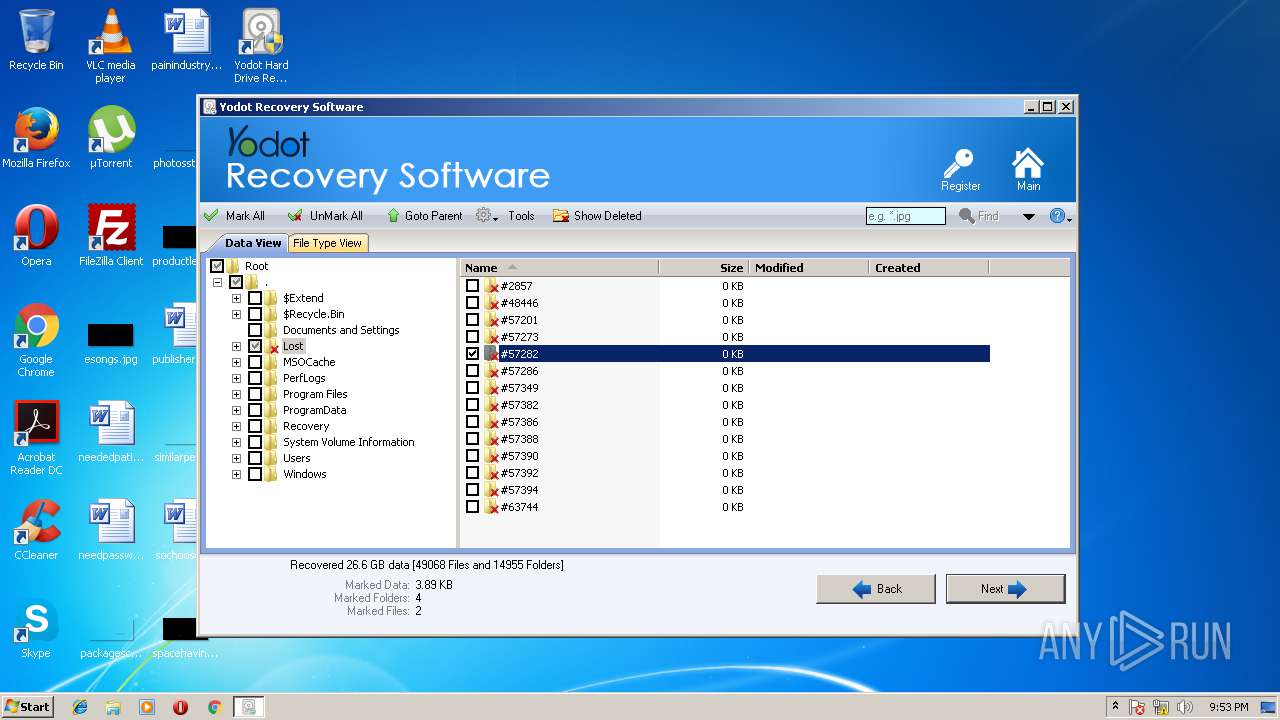Sort by Size column header
The width and height of the screenshot is (1280, 720).
pos(704,267)
